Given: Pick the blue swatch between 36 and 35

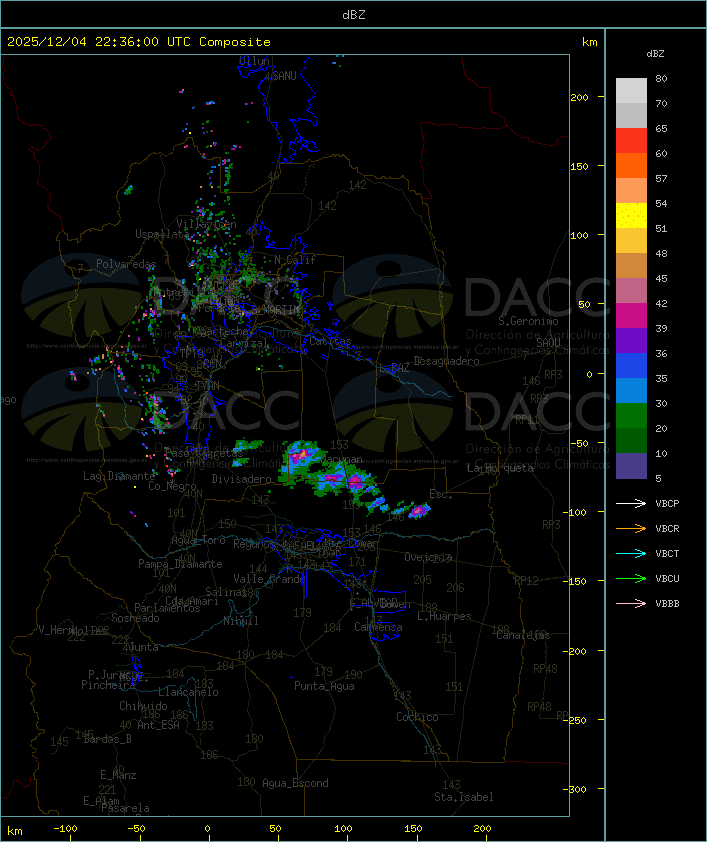Looking at the screenshot, I should point(631,366).
